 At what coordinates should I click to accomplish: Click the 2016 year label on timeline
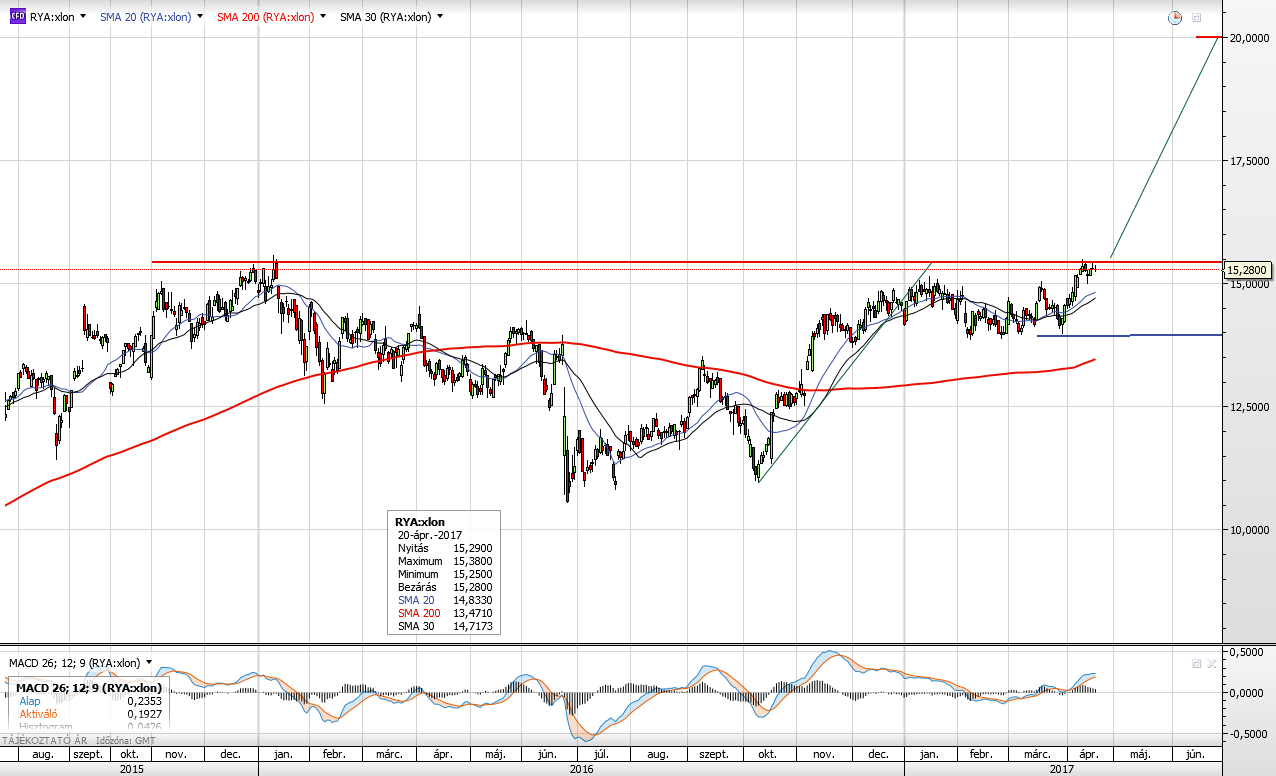[x=581, y=769]
